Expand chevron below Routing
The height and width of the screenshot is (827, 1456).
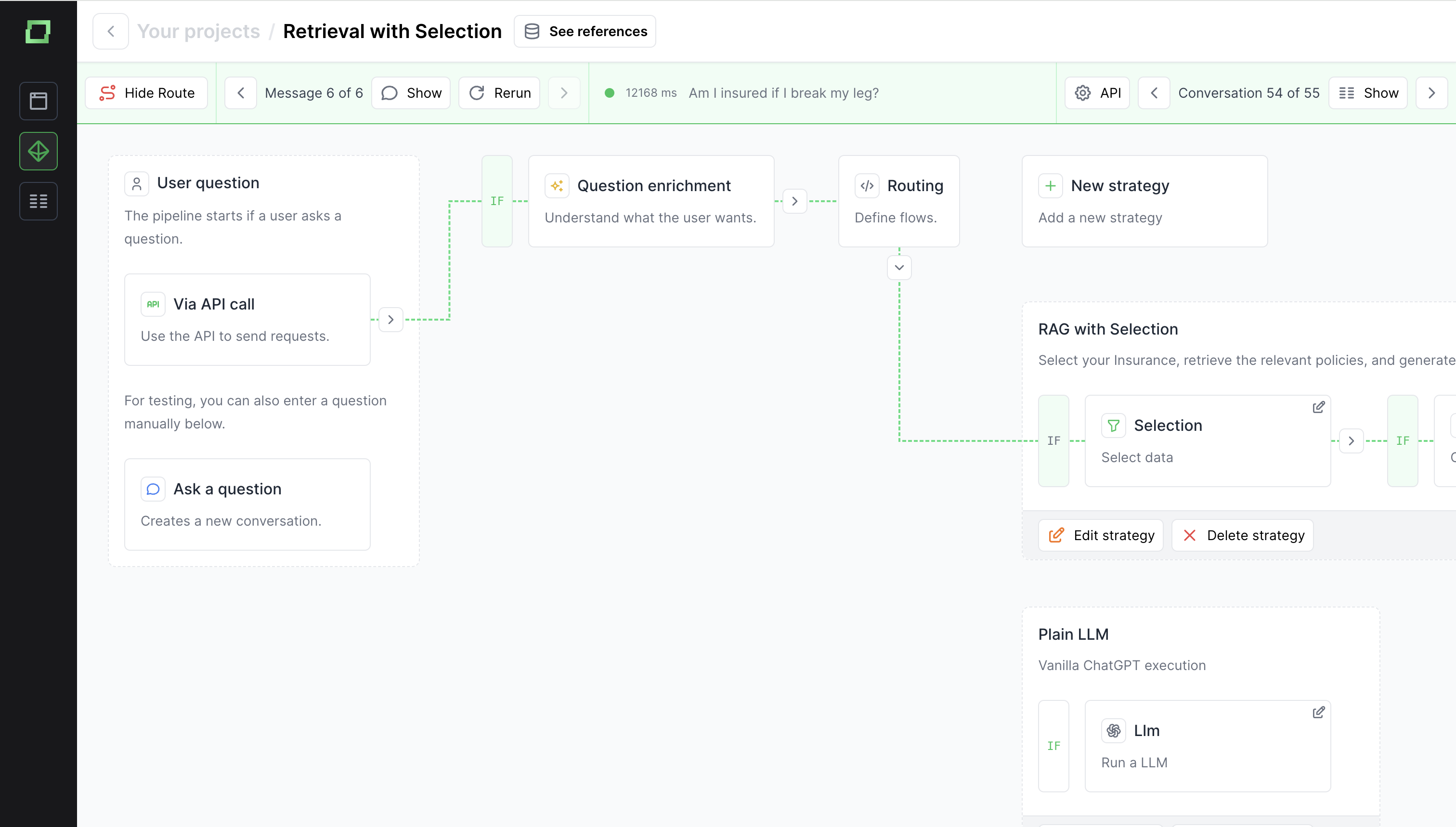pyautogui.click(x=899, y=268)
